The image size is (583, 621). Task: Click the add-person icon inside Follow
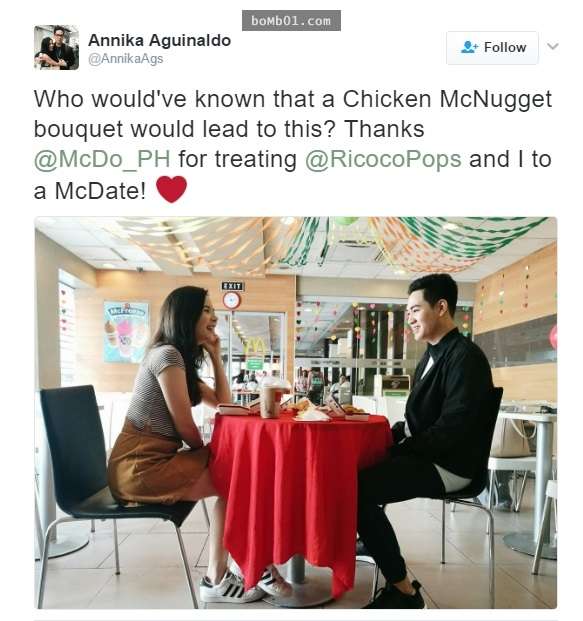tap(470, 47)
